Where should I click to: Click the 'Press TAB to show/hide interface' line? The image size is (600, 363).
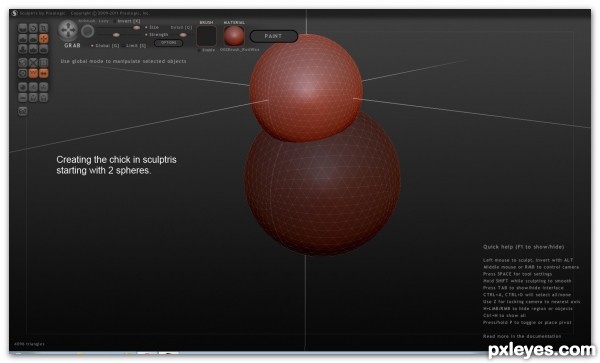click(x=523, y=288)
